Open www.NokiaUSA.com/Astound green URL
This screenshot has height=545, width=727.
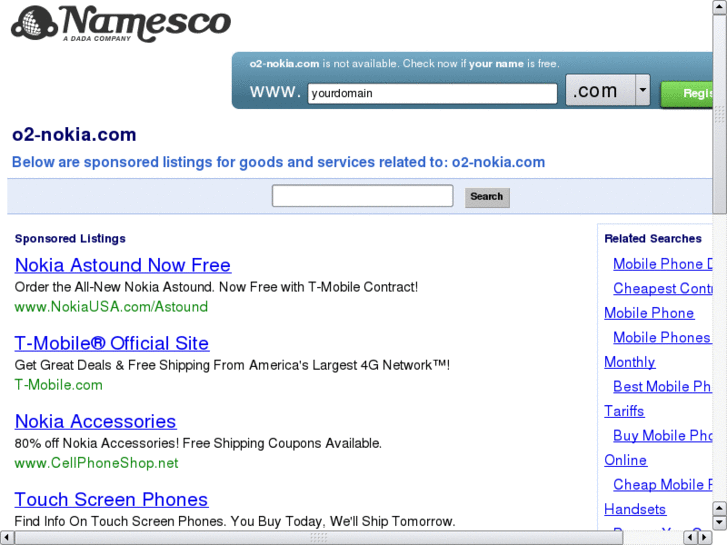pyautogui.click(x=111, y=307)
